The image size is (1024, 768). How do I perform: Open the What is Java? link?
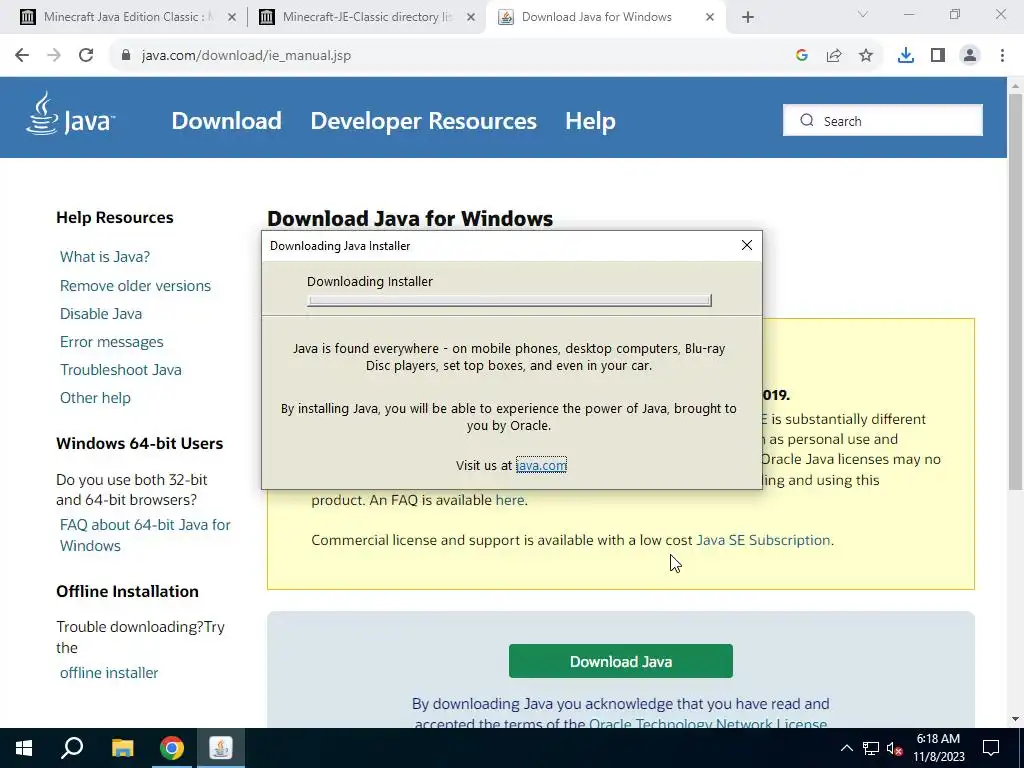coord(104,257)
